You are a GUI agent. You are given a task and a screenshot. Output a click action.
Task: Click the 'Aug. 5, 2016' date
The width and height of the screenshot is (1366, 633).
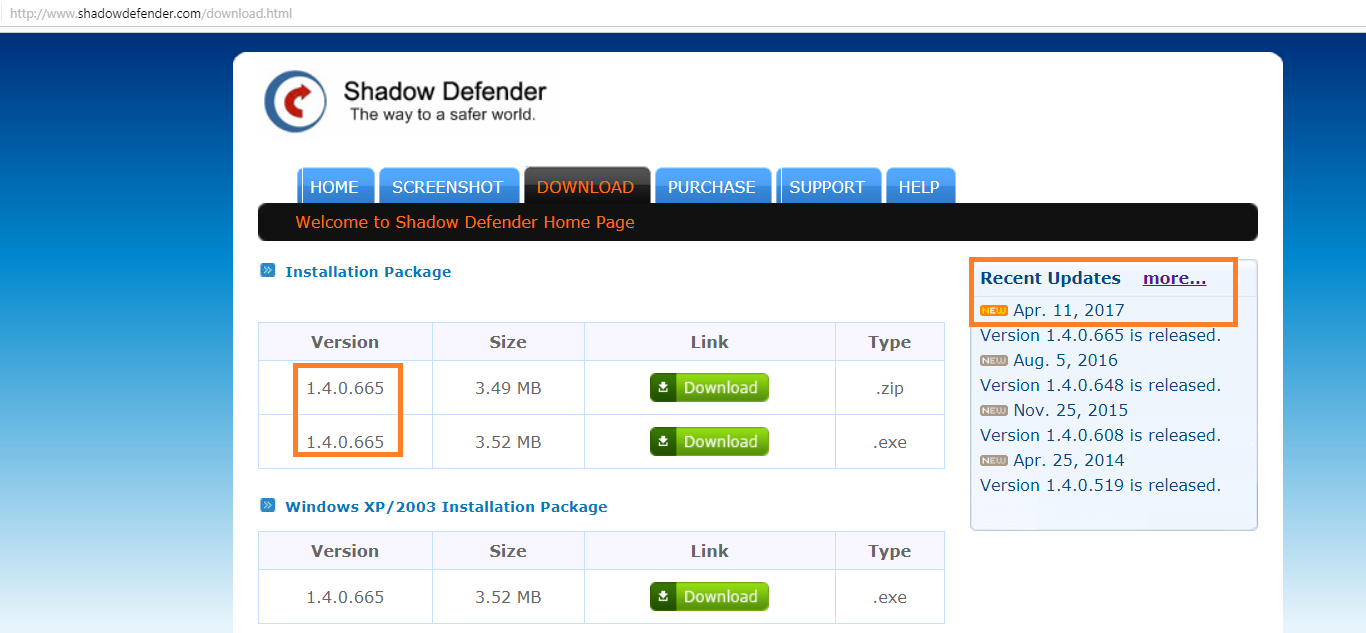coord(1066,361)
